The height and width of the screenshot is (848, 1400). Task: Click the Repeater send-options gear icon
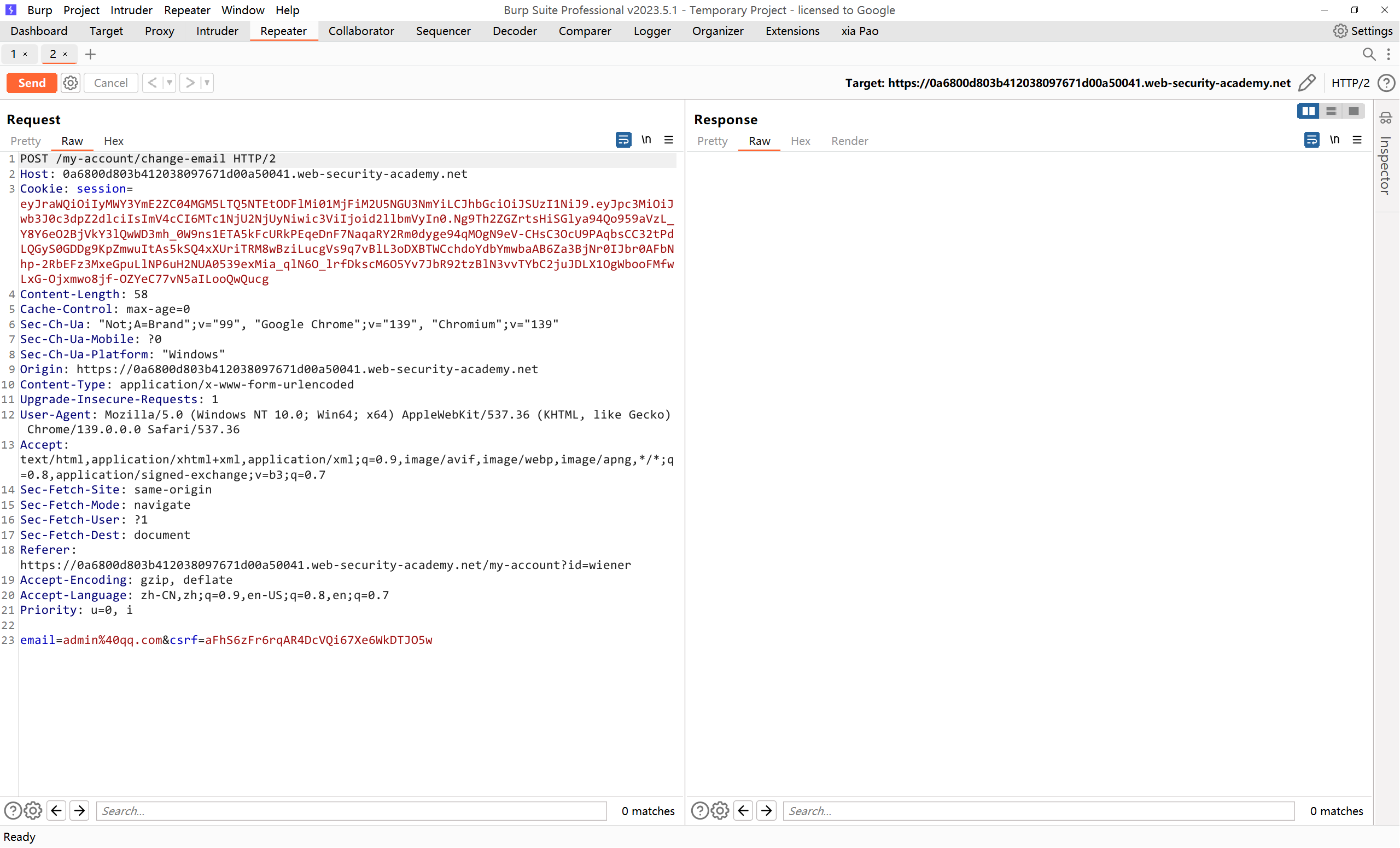pyautogui.click(x=71, y=83)
